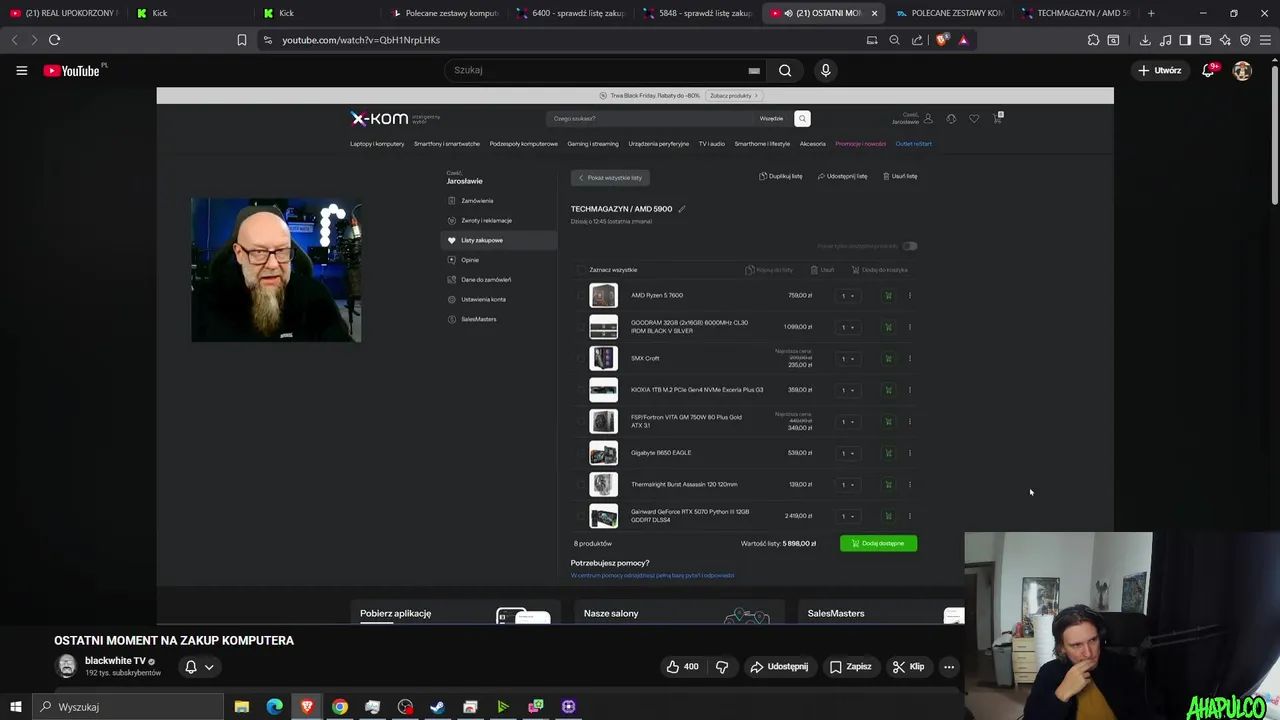Open the browser main menu

click(x=1265, y=40)
